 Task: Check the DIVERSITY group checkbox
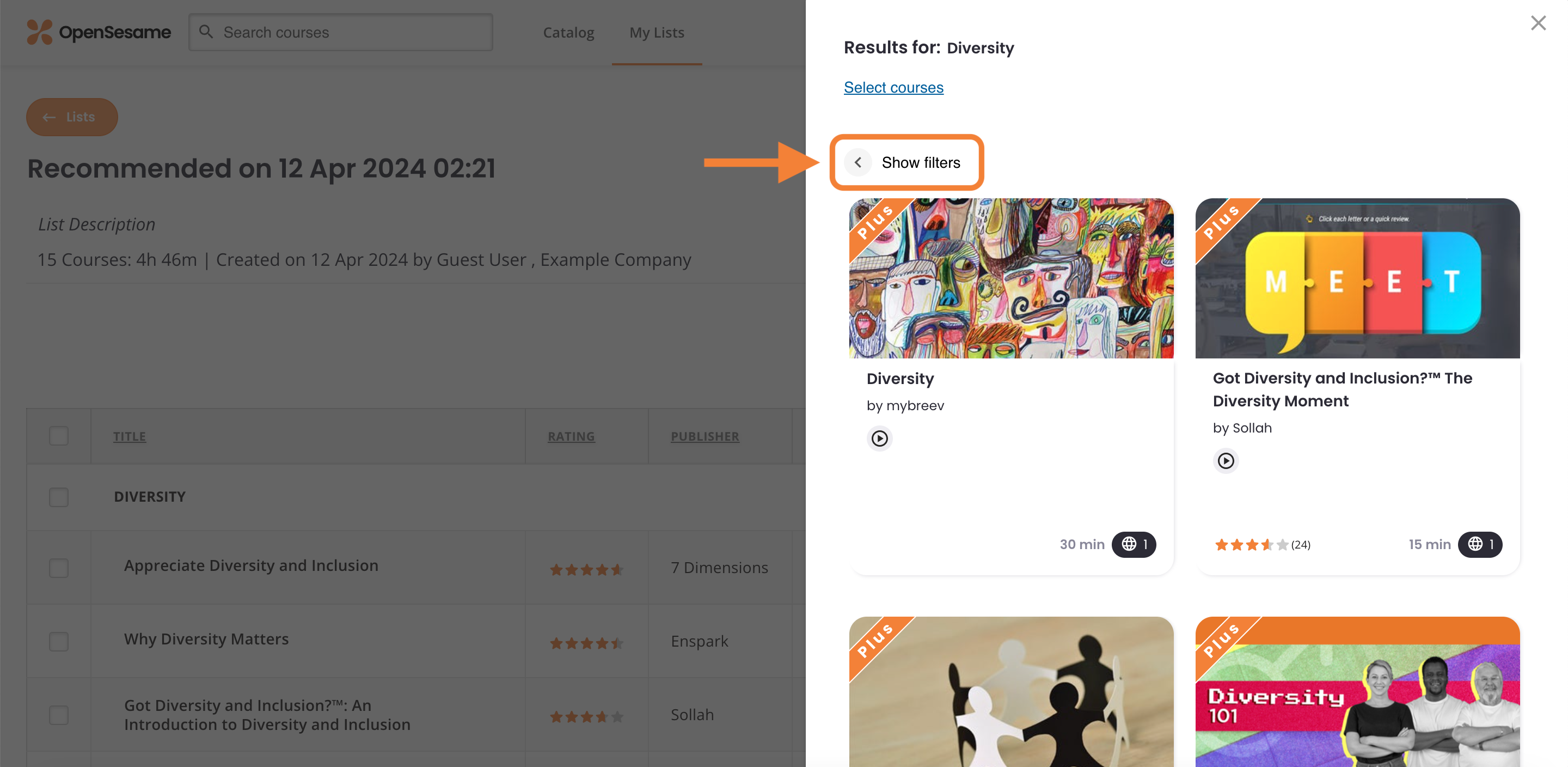[59, 497]
